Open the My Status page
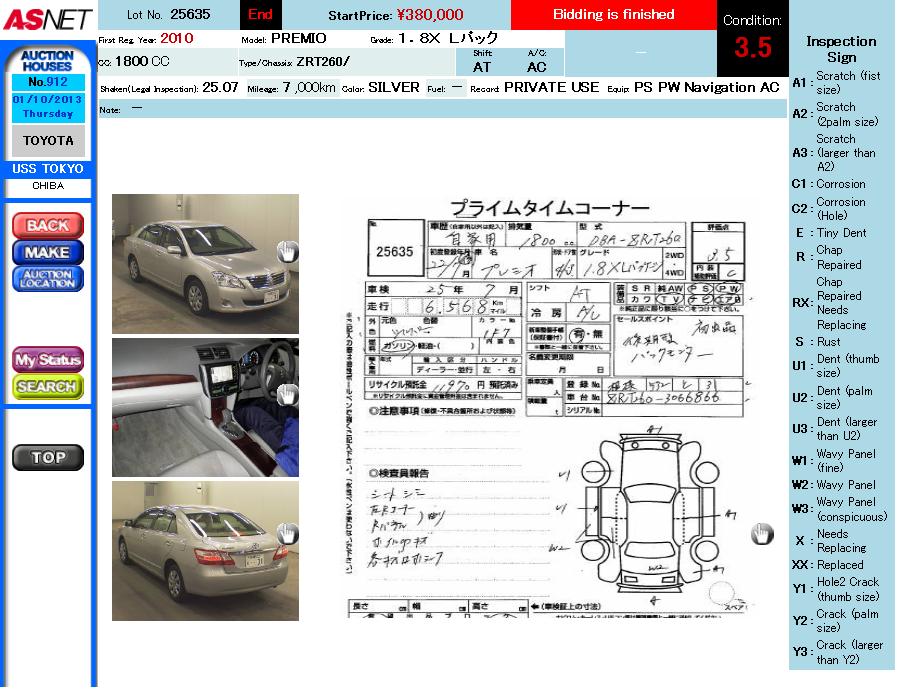Viewport: 915px width, 691px height. coord(47,360)
